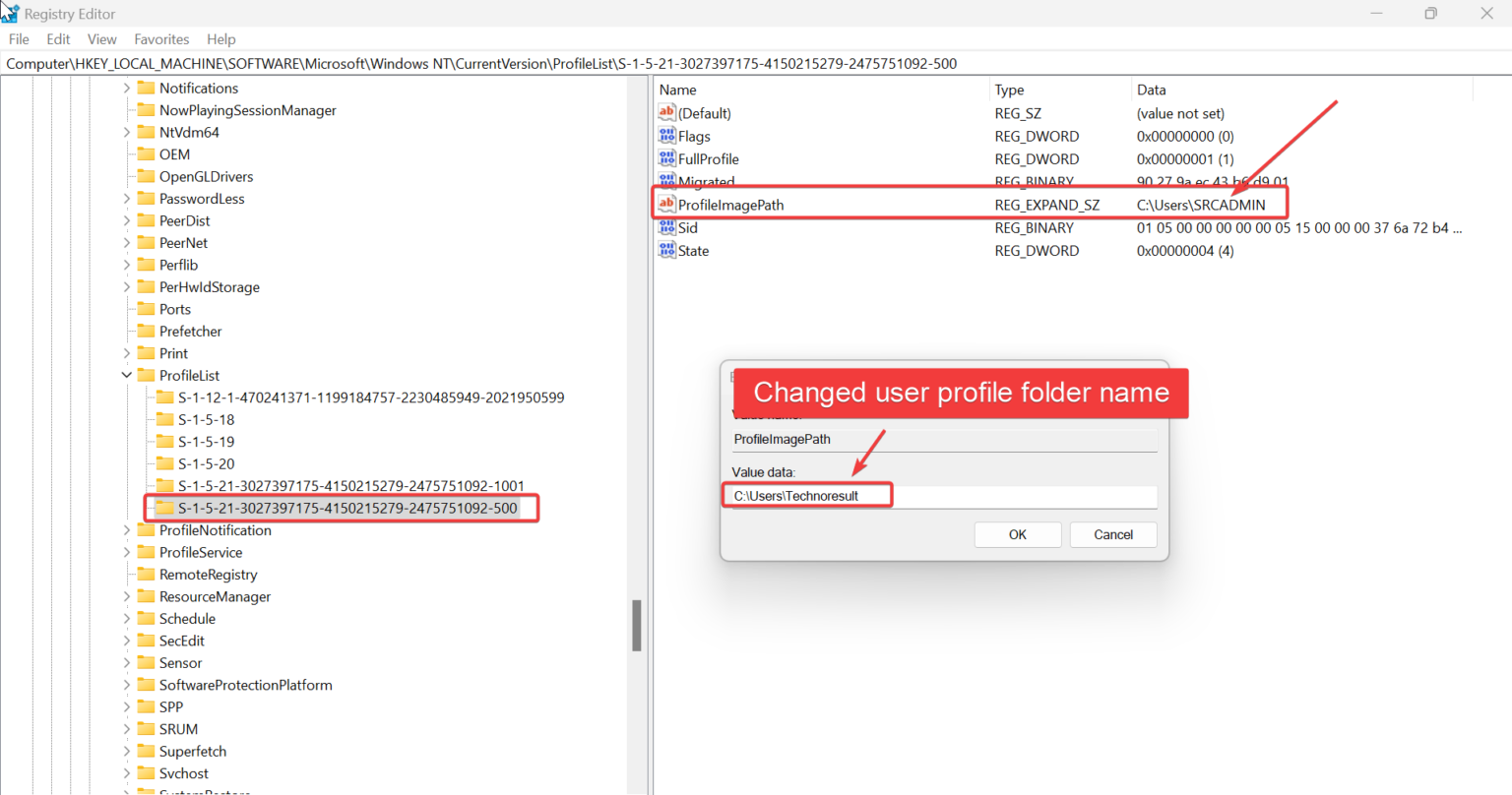This screenshot has height=795, width=1512.
Task: Click the ProfileImagePath string value icon
Action: (x=667, y=205)
